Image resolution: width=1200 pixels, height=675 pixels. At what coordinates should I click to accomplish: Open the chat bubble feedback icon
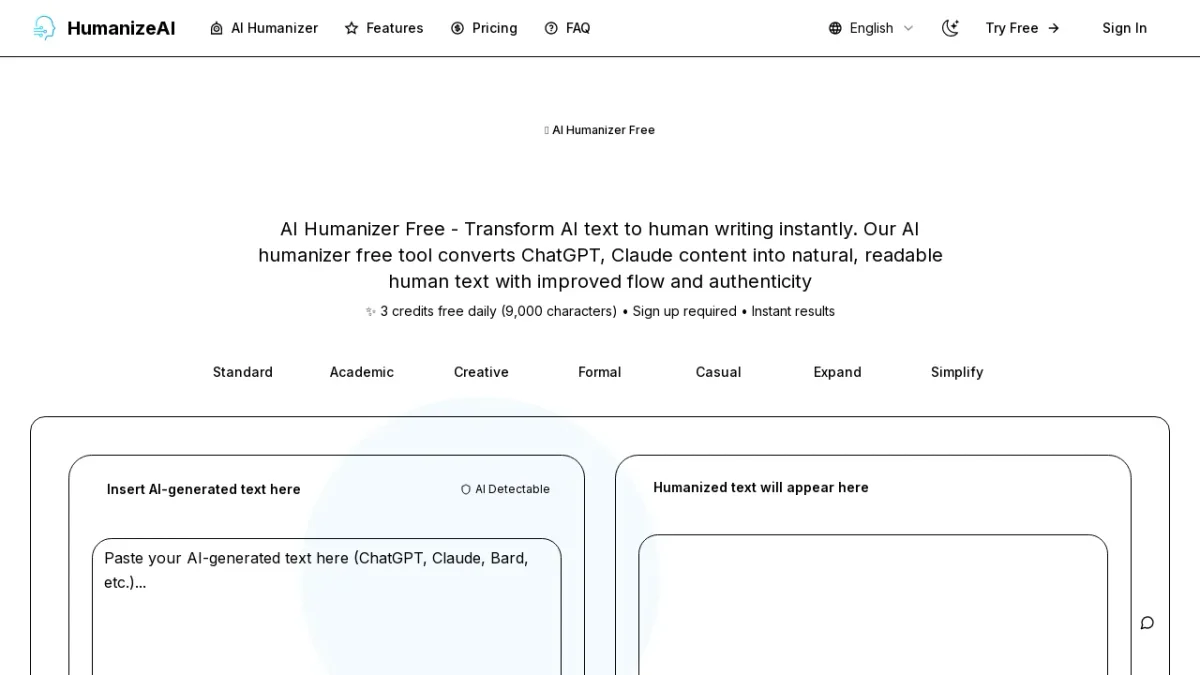(1147, 623)
